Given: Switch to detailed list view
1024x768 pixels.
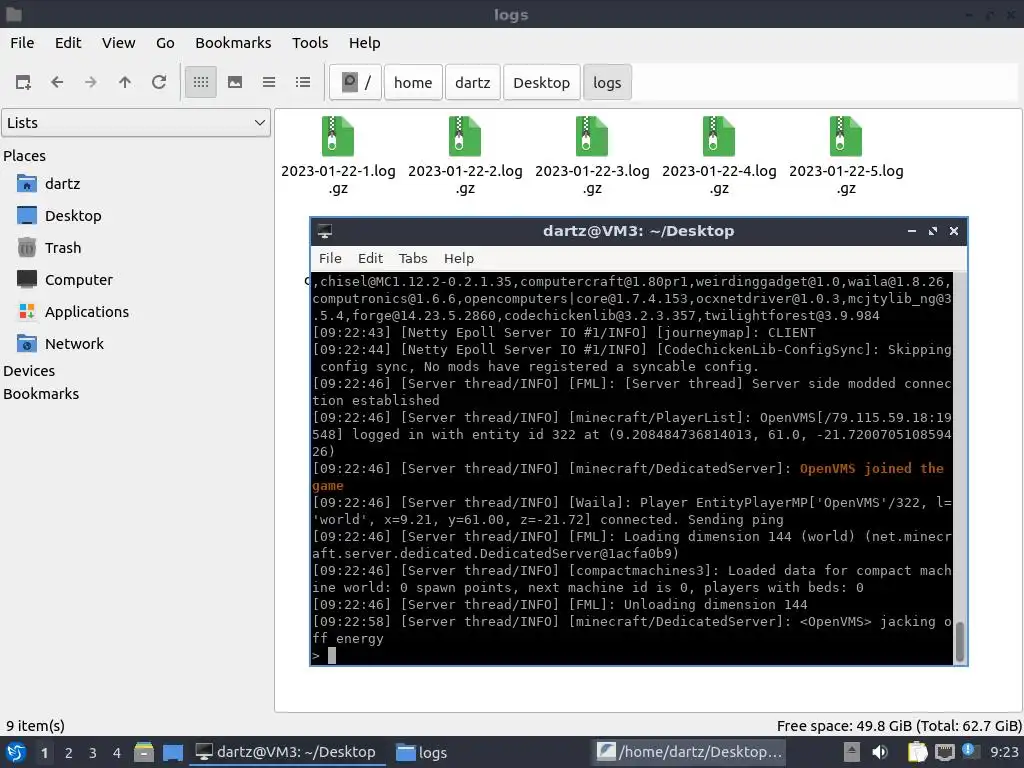Looking at the screenshot, I should pyautogui.click(x=303, y=82).
